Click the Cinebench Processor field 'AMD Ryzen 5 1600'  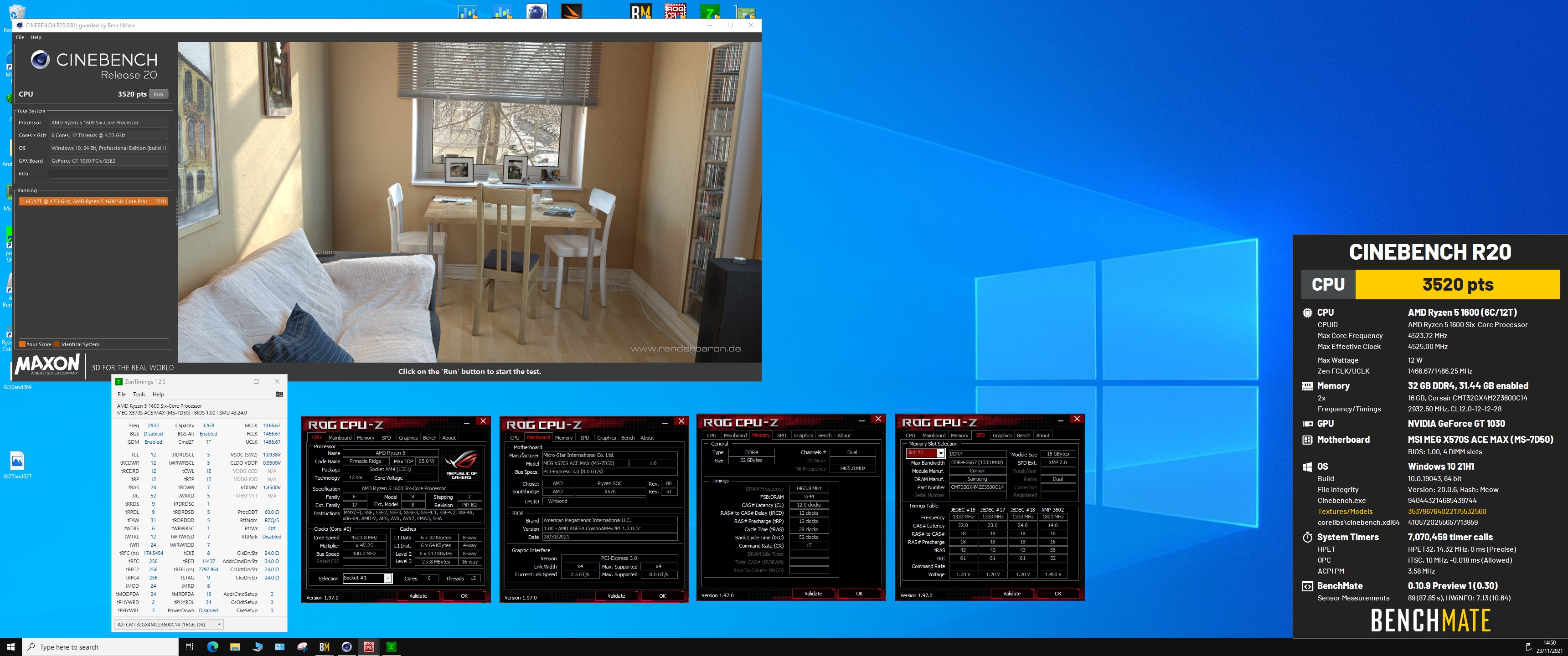(108, 122)
